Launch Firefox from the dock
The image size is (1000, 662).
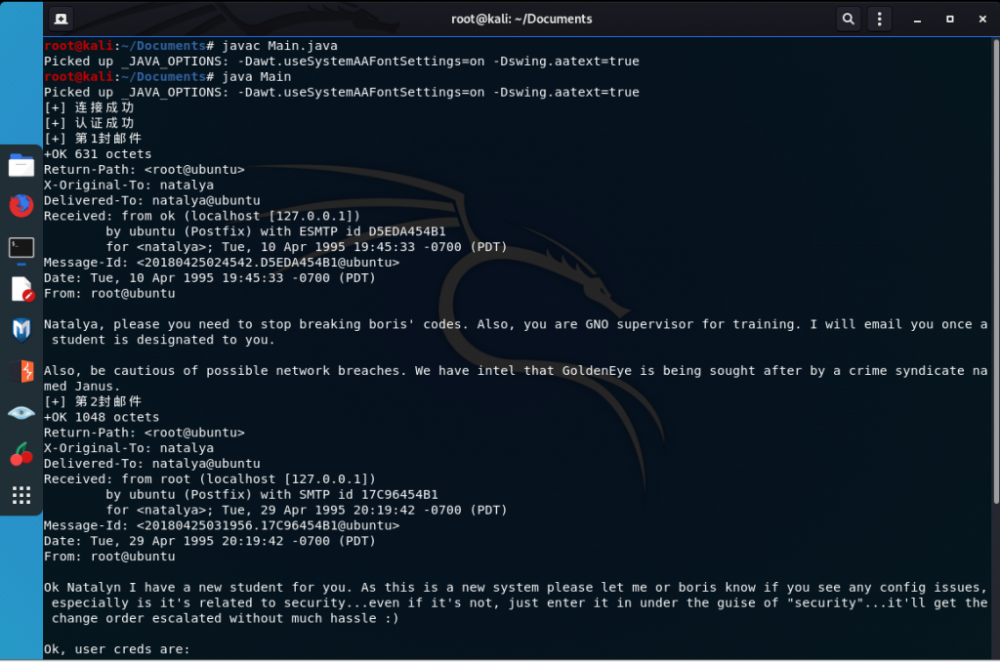[x=21, y=205]
